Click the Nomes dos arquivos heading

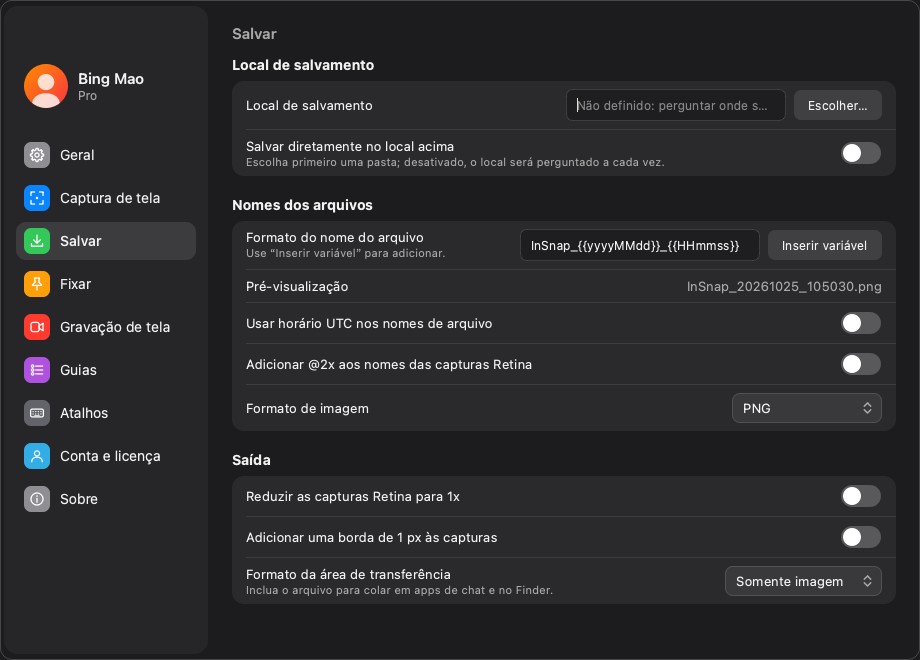pyautogui.click(x=302, y=205)
